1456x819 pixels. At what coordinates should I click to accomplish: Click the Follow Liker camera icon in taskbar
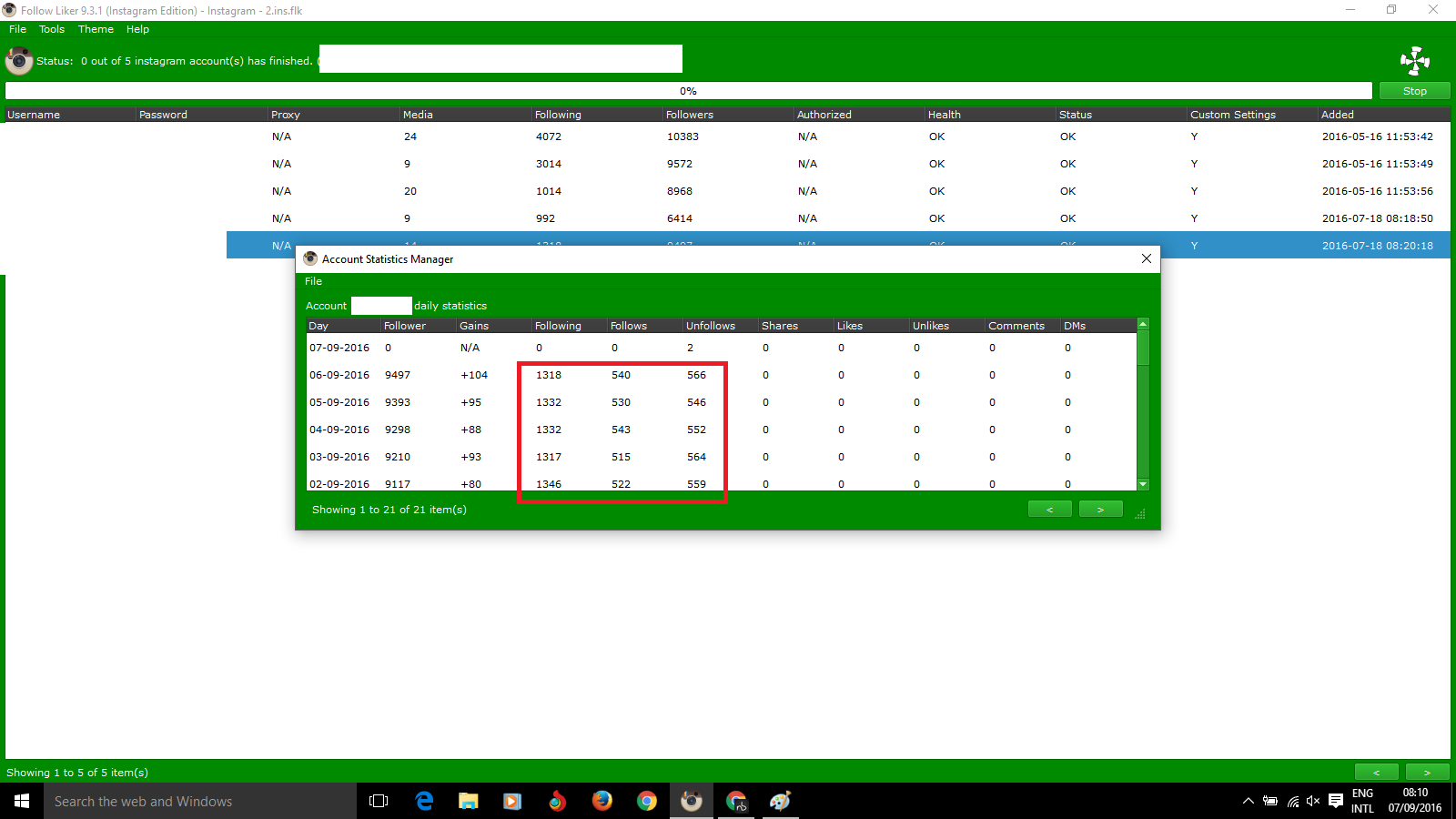pyautogui.click(x=692, y=801)
